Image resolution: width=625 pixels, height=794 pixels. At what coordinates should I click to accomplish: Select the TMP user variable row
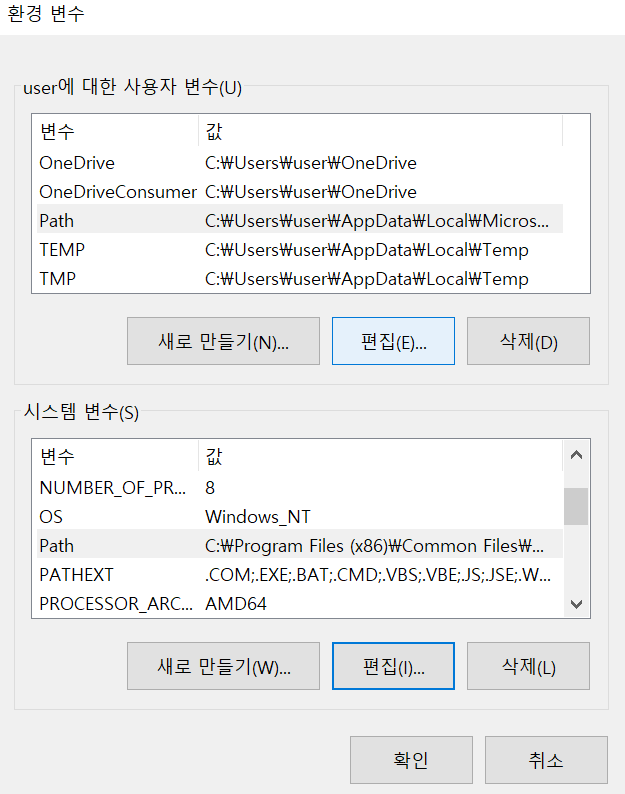click(300, 279)
